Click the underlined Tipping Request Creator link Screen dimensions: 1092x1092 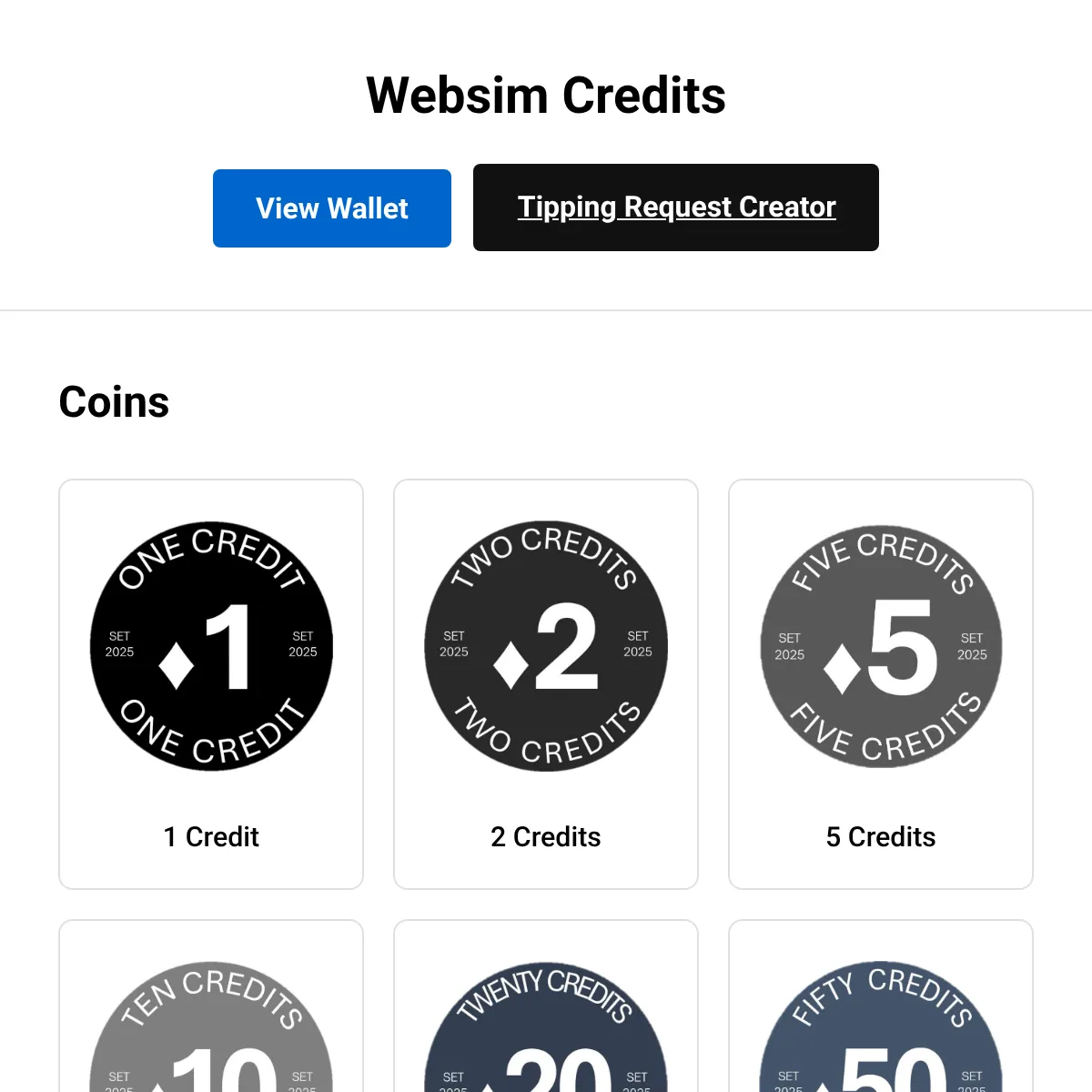pyautogui.click(x=675, y=207)
